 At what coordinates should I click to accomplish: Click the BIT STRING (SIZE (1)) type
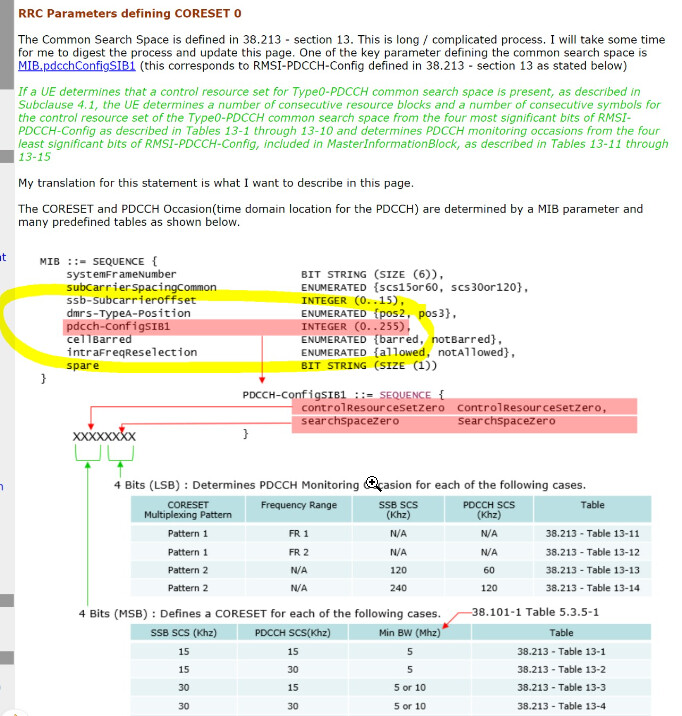tap(369, 366)
